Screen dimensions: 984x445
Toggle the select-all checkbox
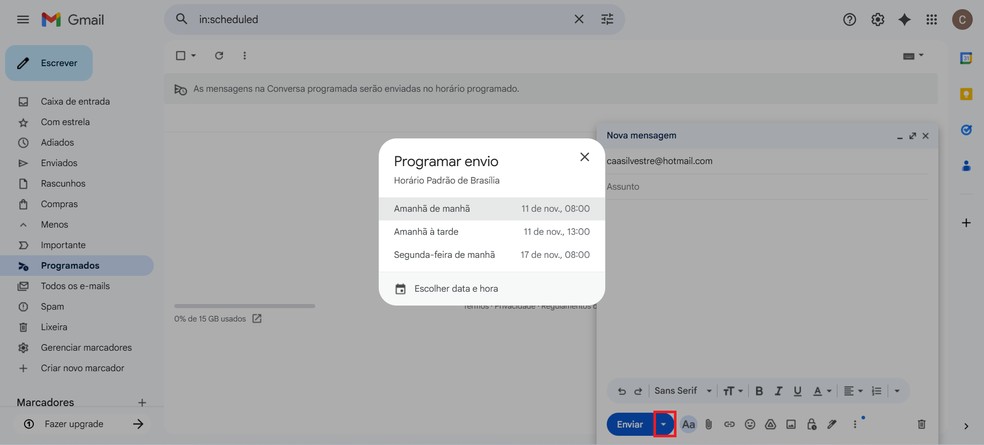[x=181, y=55]
